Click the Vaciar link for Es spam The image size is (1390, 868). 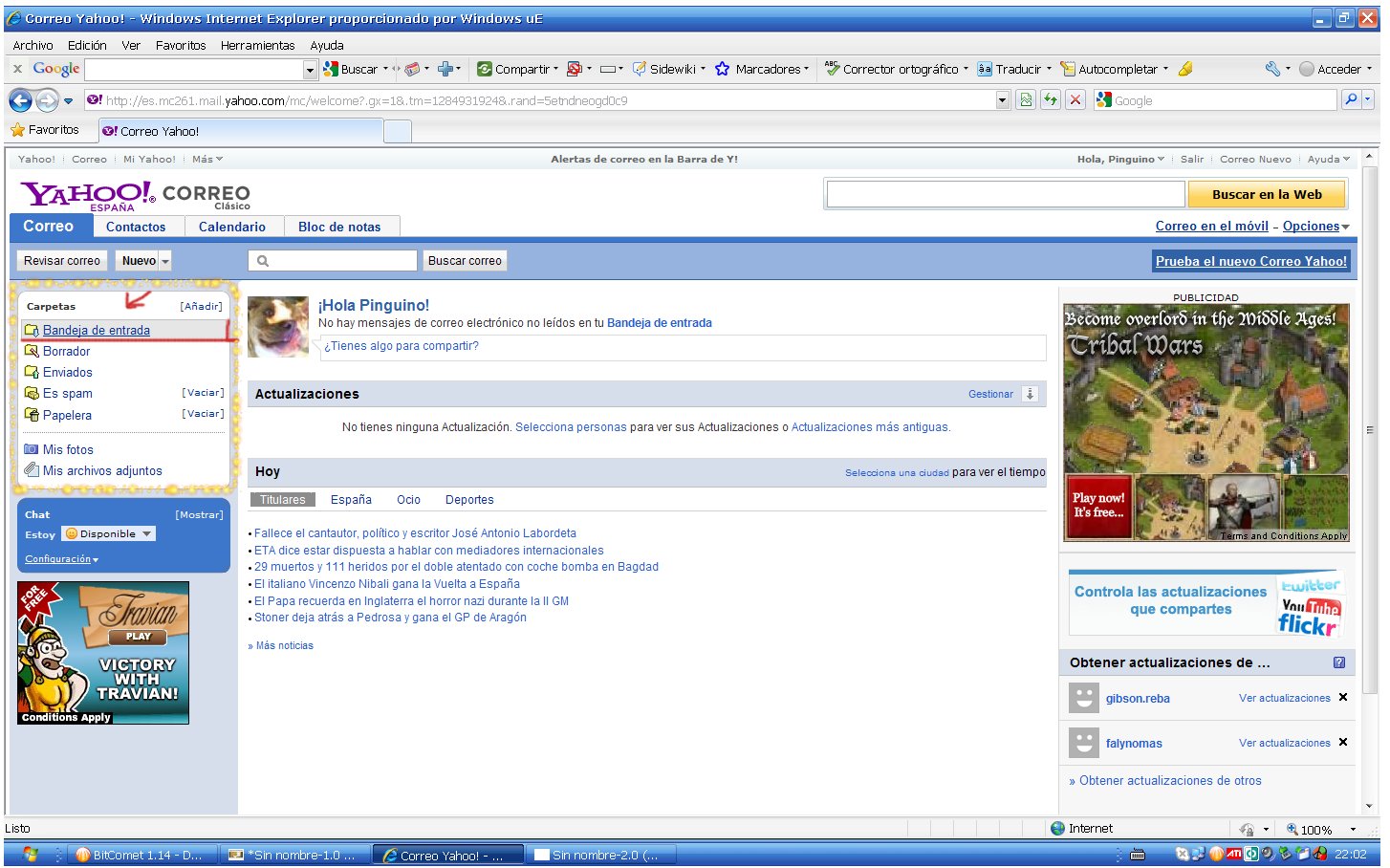pyautogui.click(x=204, y=393)
